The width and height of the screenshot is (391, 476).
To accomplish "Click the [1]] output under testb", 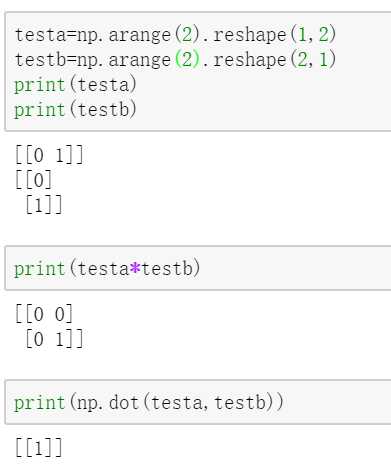I will coord(44,205).
